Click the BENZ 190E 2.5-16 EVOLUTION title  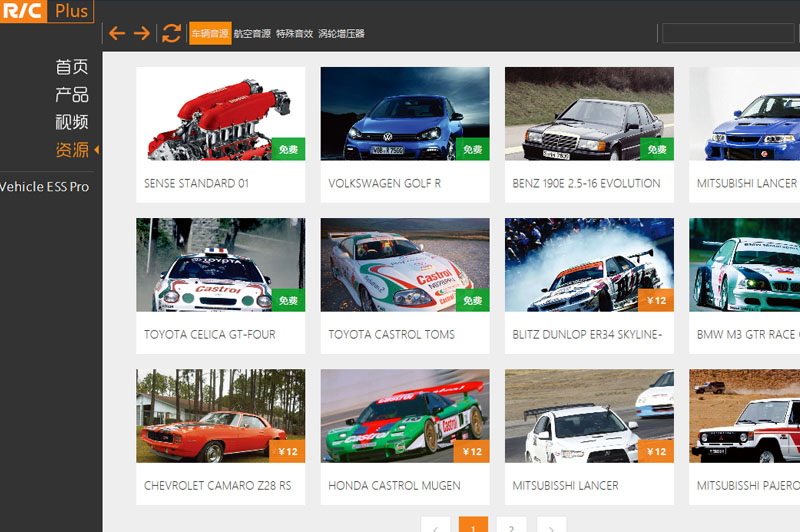(x=586, y=184)
